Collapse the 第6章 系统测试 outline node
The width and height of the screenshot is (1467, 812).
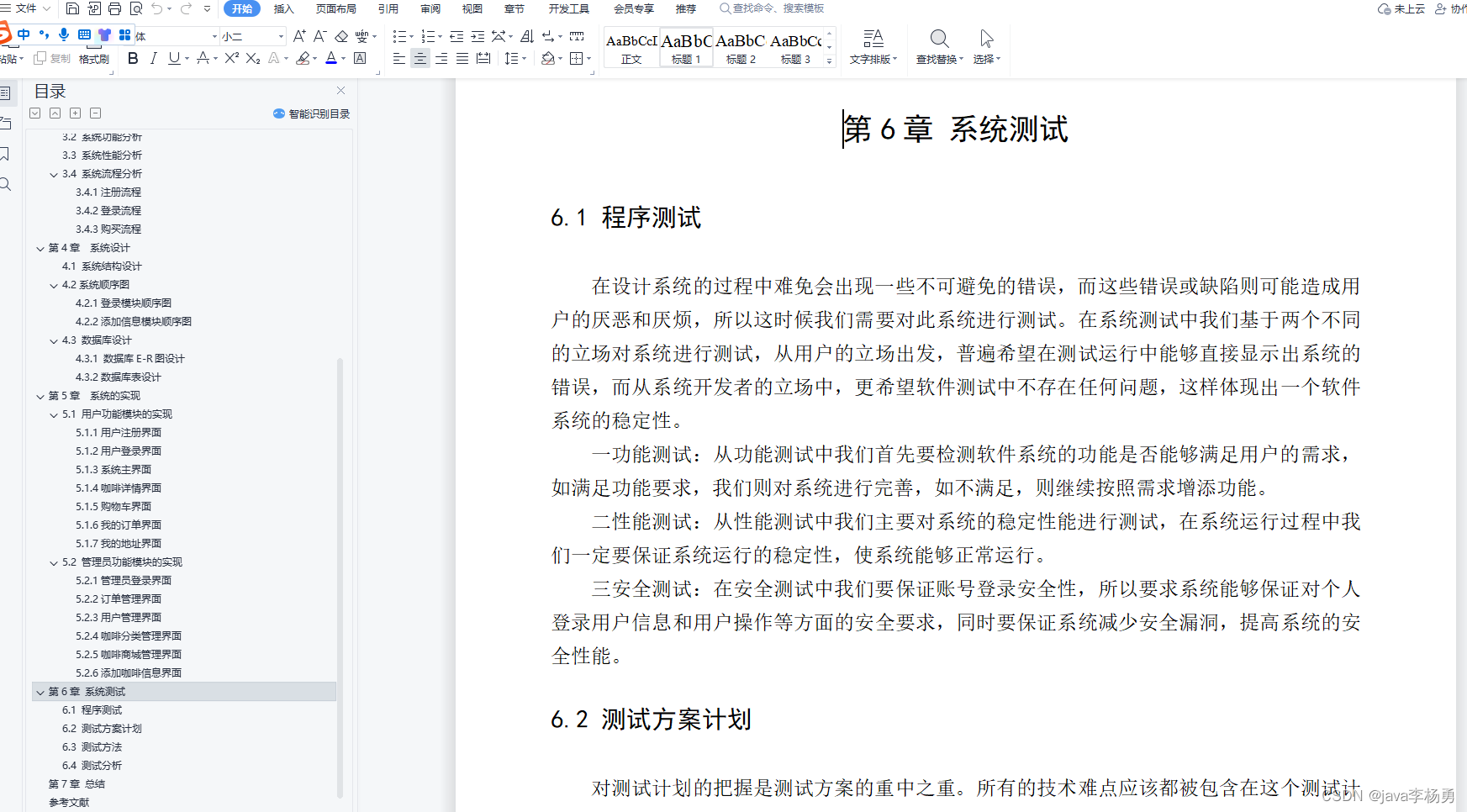pos(40,693)
